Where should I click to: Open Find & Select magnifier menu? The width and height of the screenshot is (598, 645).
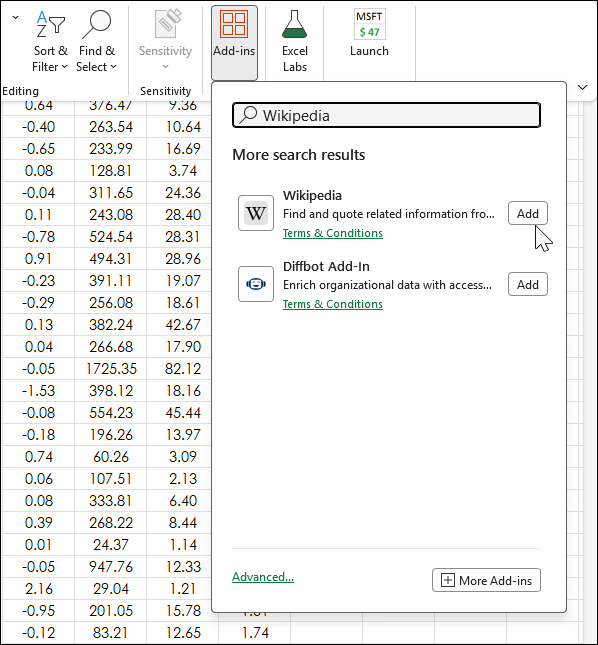tap(97, 42)
